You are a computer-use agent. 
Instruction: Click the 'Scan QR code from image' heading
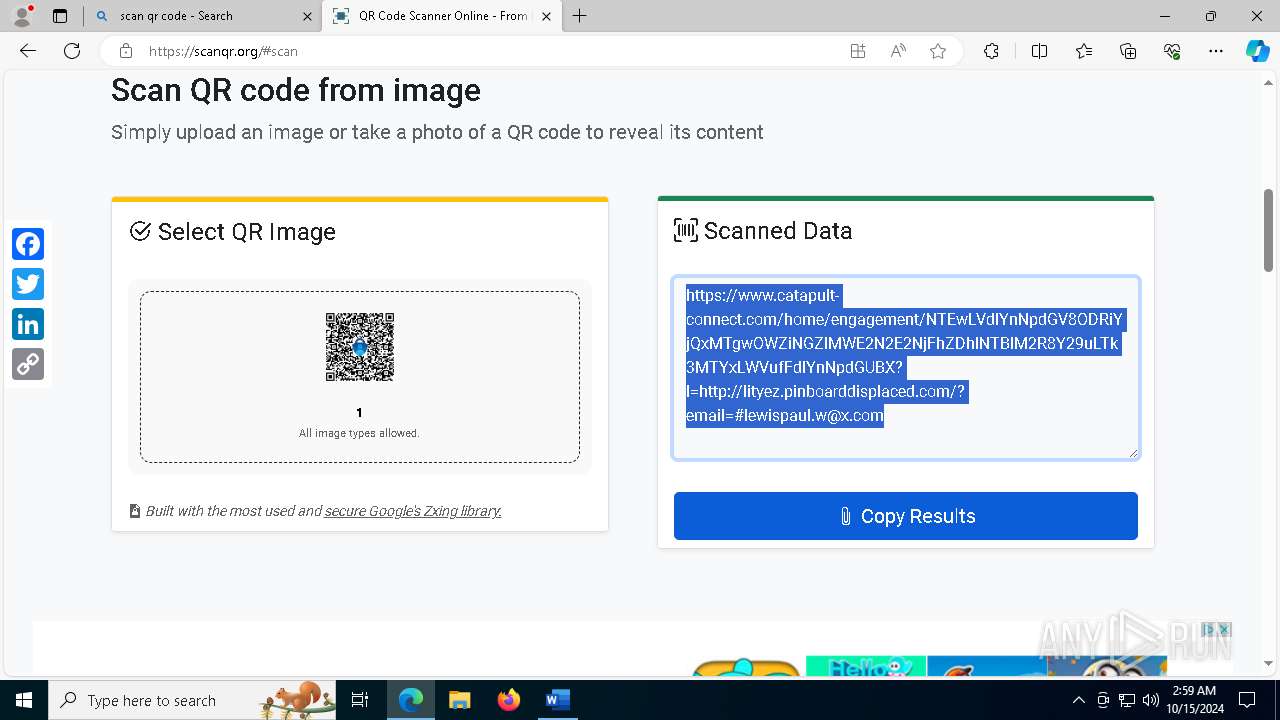tap(296, 90)
